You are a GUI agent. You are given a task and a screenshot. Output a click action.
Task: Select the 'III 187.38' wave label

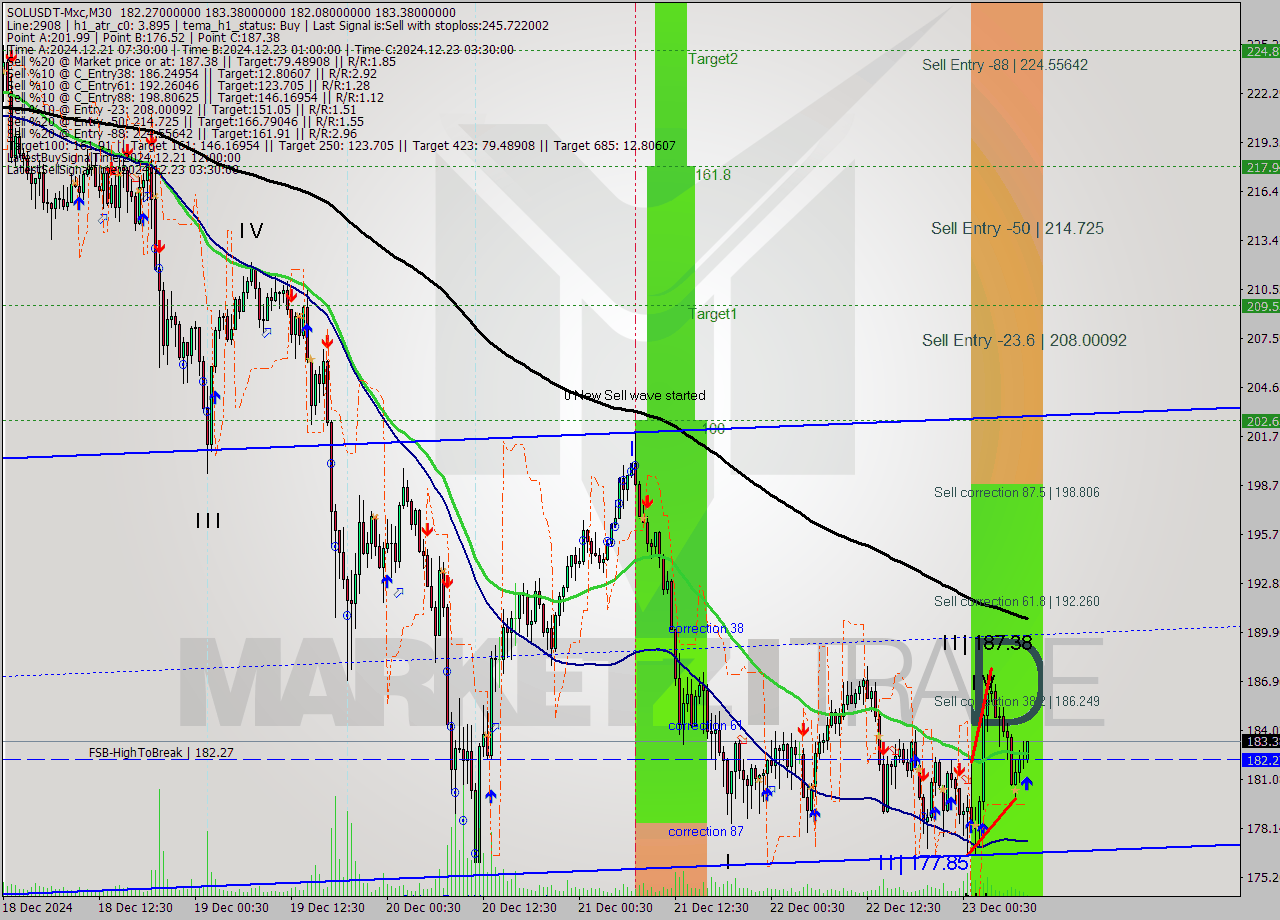(986, 643)
